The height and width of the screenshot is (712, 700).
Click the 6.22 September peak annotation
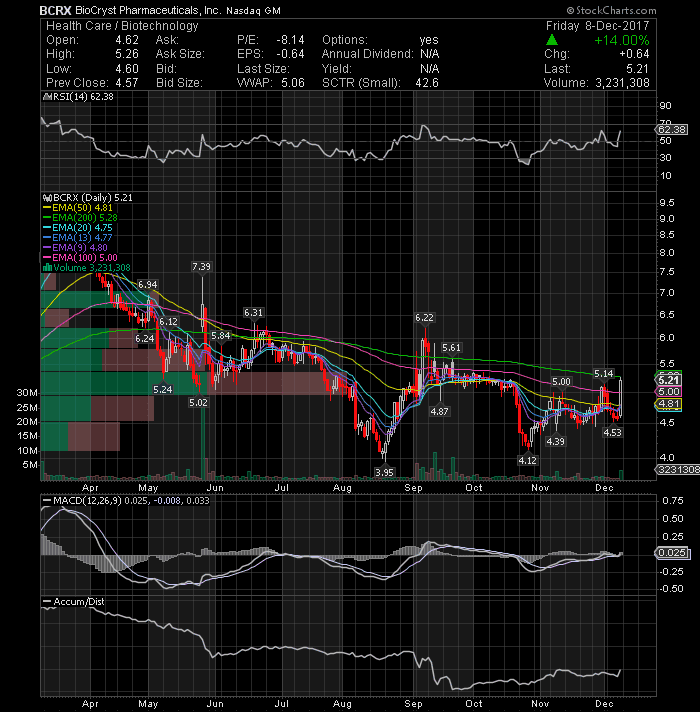[x=424, y=317]
